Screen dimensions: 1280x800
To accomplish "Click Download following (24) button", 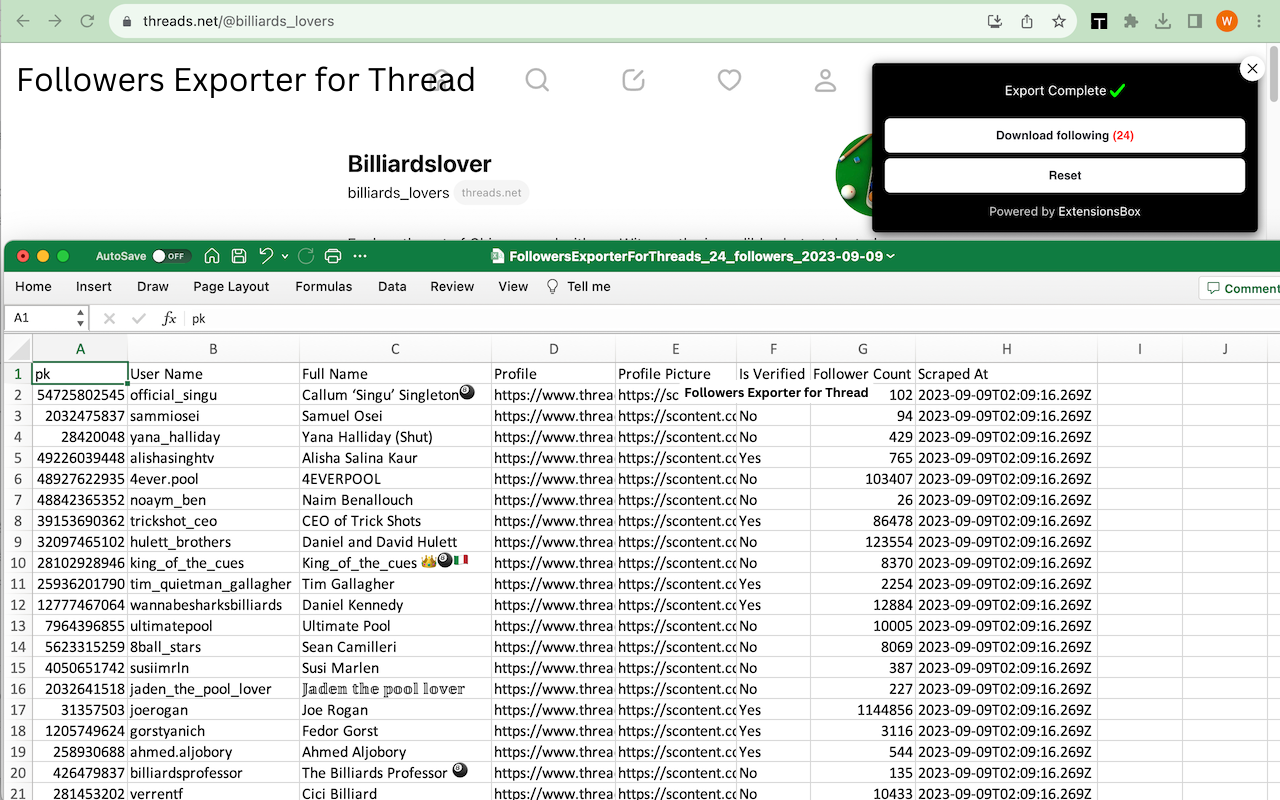I will point(1065,135).
